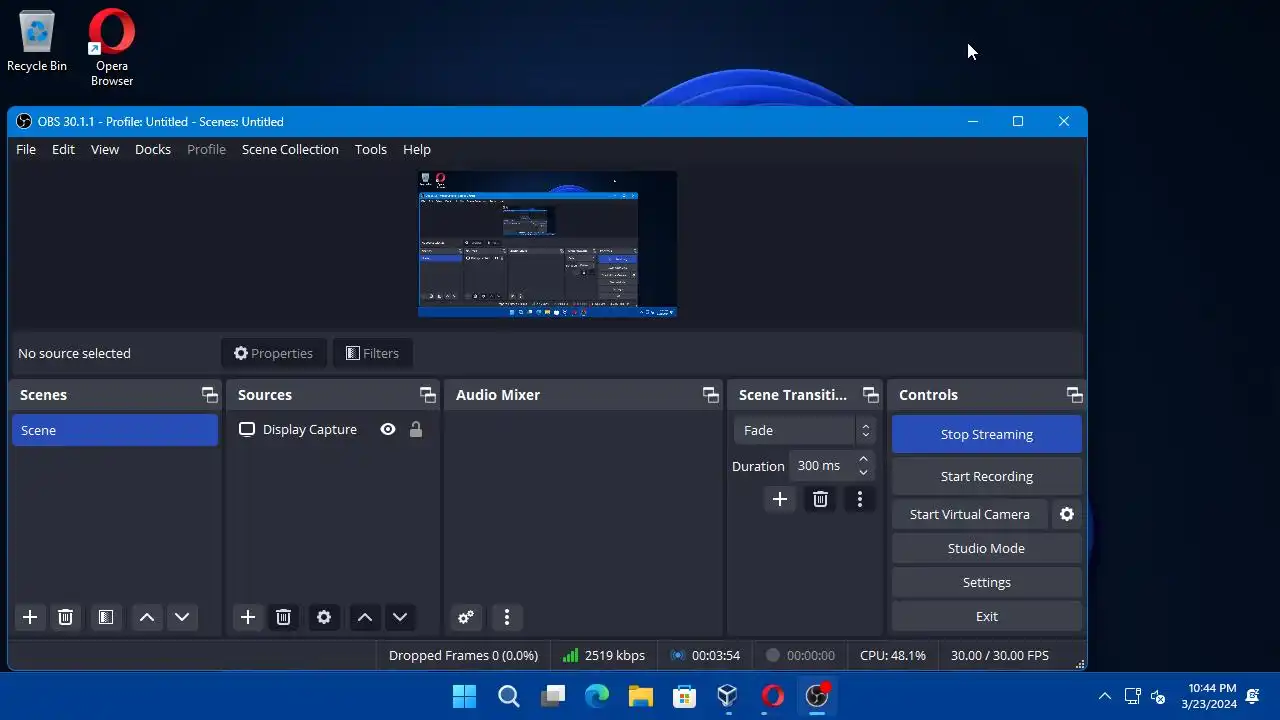Enable Studio Mode
This screenshot has width=1280, height=720.
tap(987, 548)
